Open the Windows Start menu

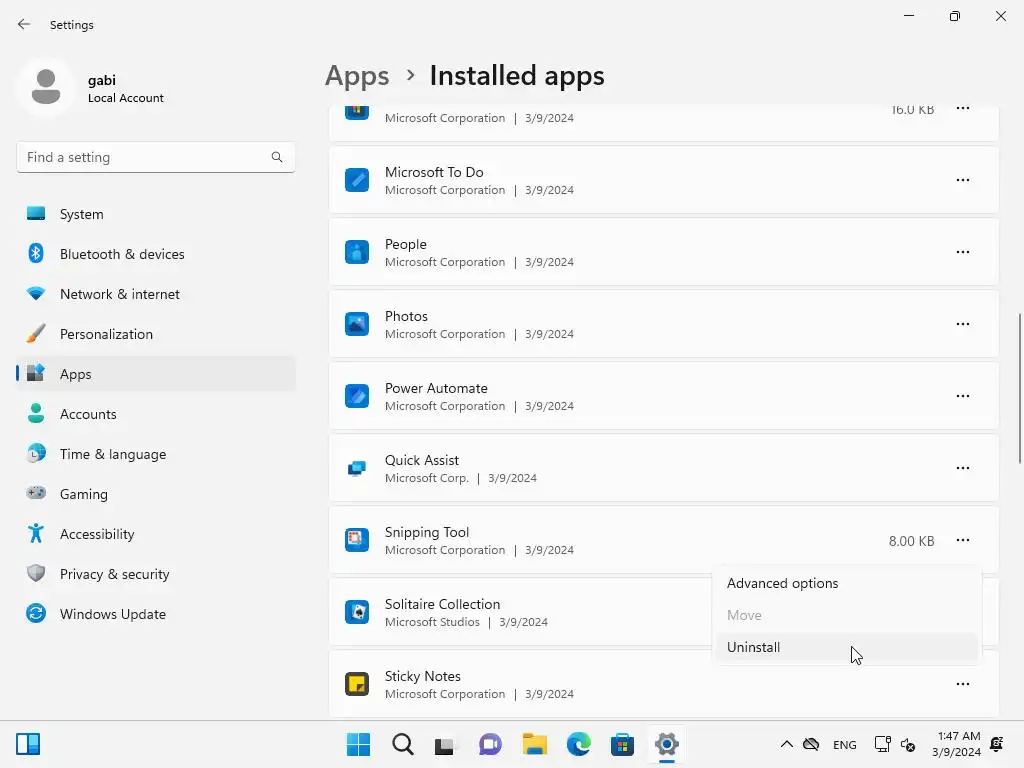(358, 744)
